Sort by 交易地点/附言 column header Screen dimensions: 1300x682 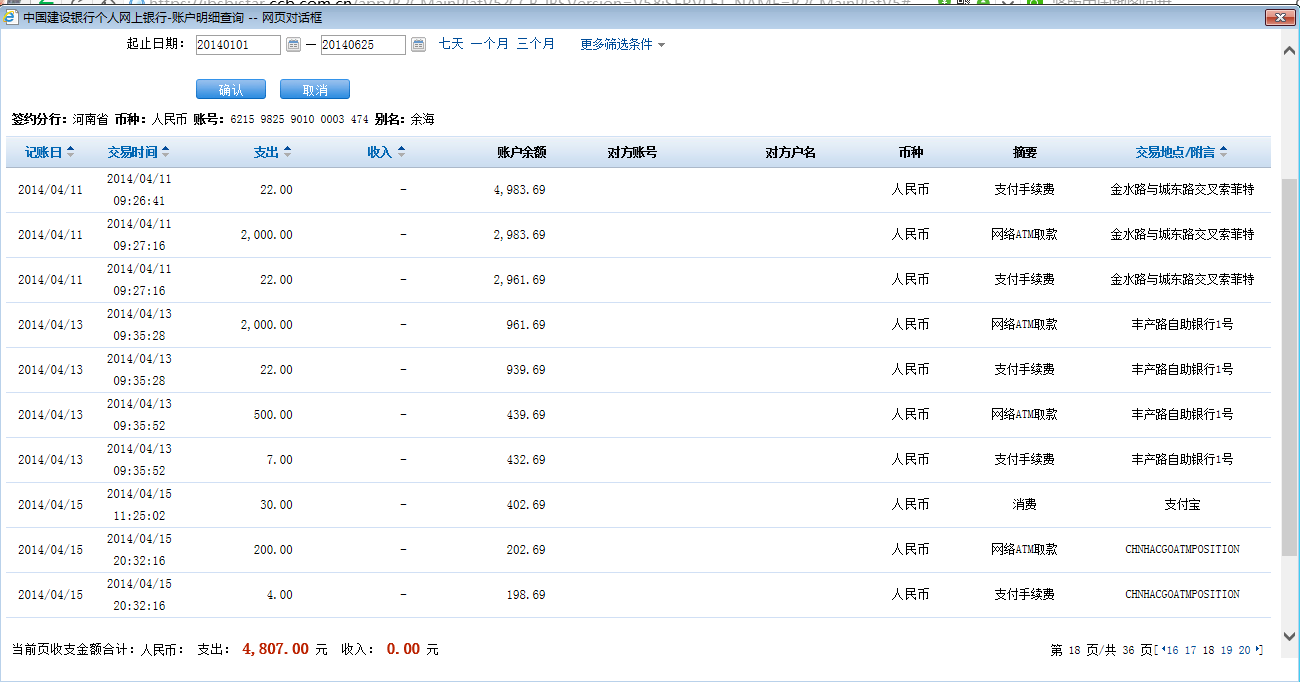point(1180,152)
